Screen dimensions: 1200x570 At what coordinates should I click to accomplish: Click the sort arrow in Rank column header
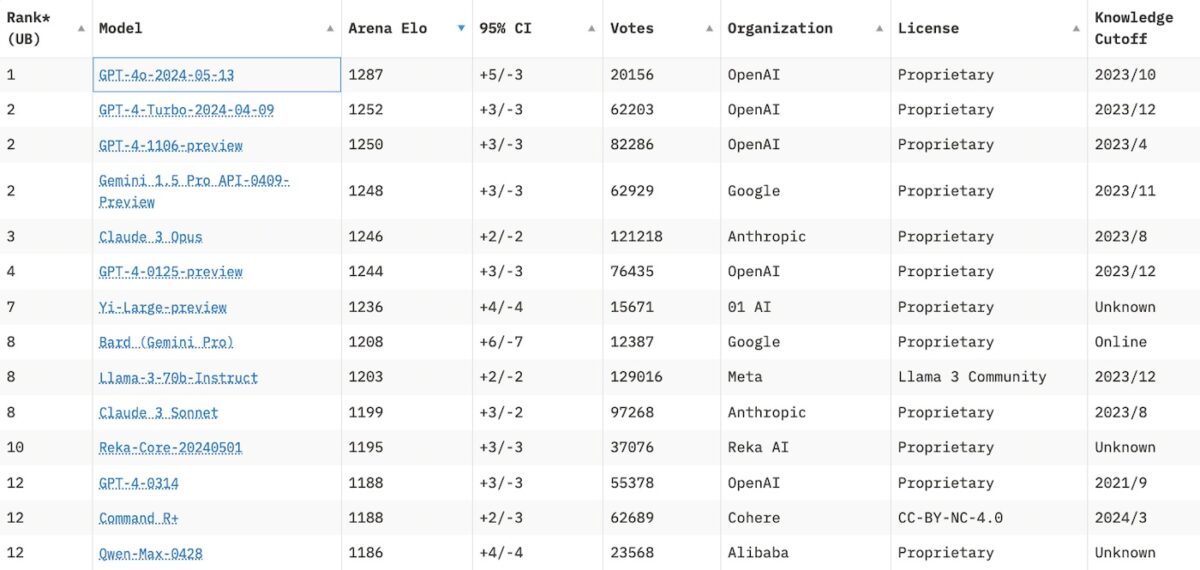[81, 28]
